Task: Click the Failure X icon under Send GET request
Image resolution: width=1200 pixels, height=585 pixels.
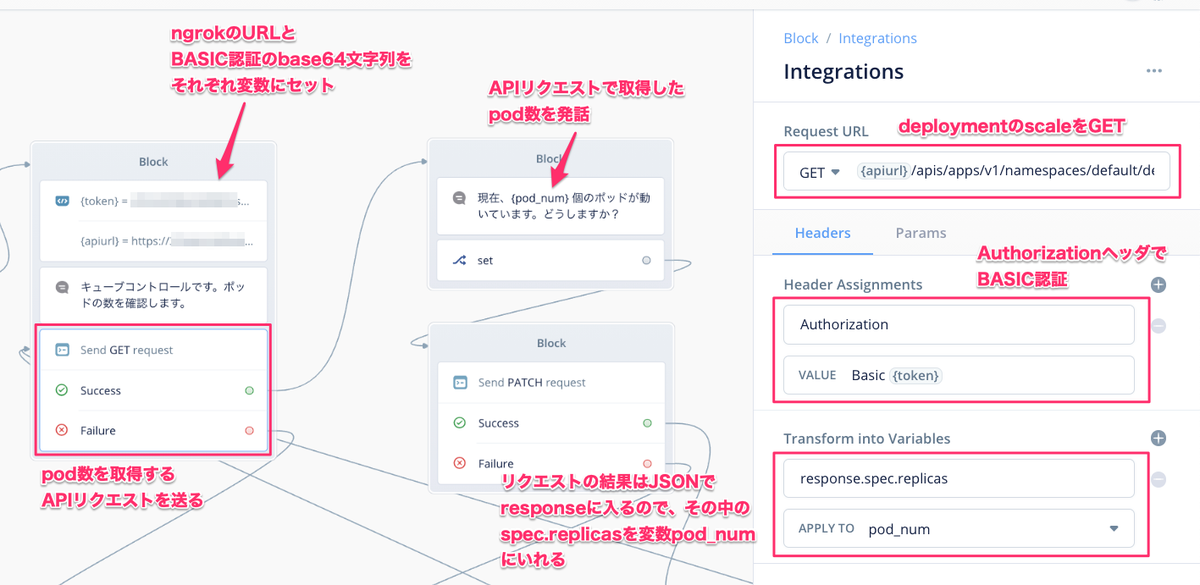Action: coord(62,430)
